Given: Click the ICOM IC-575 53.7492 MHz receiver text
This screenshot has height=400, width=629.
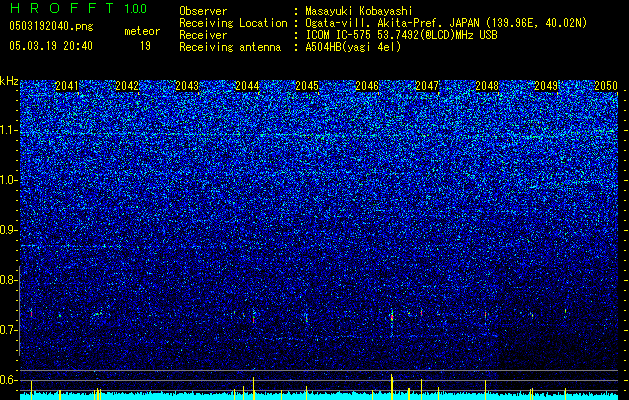Looking at the screenshot, I should (x=401, y=35).
